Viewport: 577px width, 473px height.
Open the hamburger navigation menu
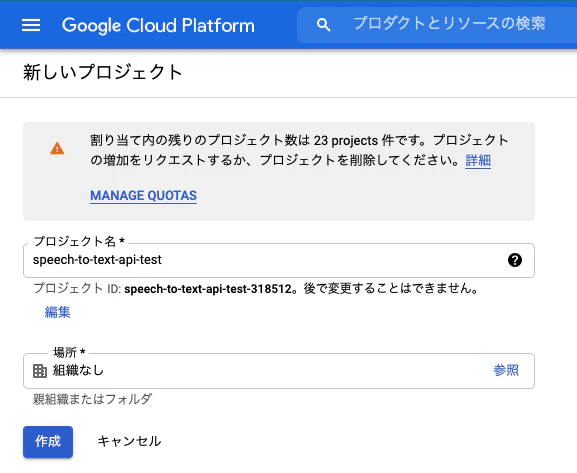pos(31,25)
